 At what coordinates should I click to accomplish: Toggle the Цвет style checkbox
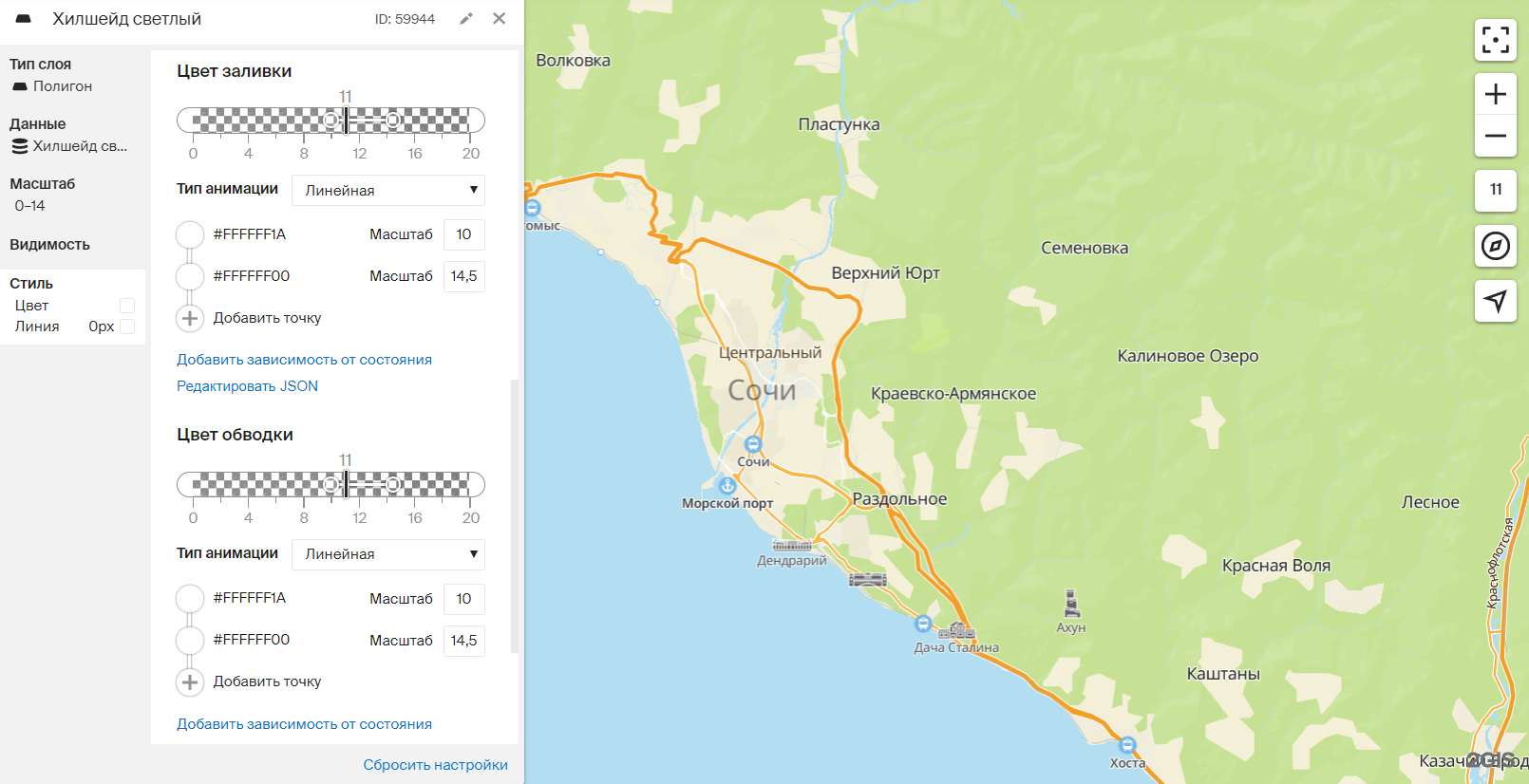click(x=127, y=306)
